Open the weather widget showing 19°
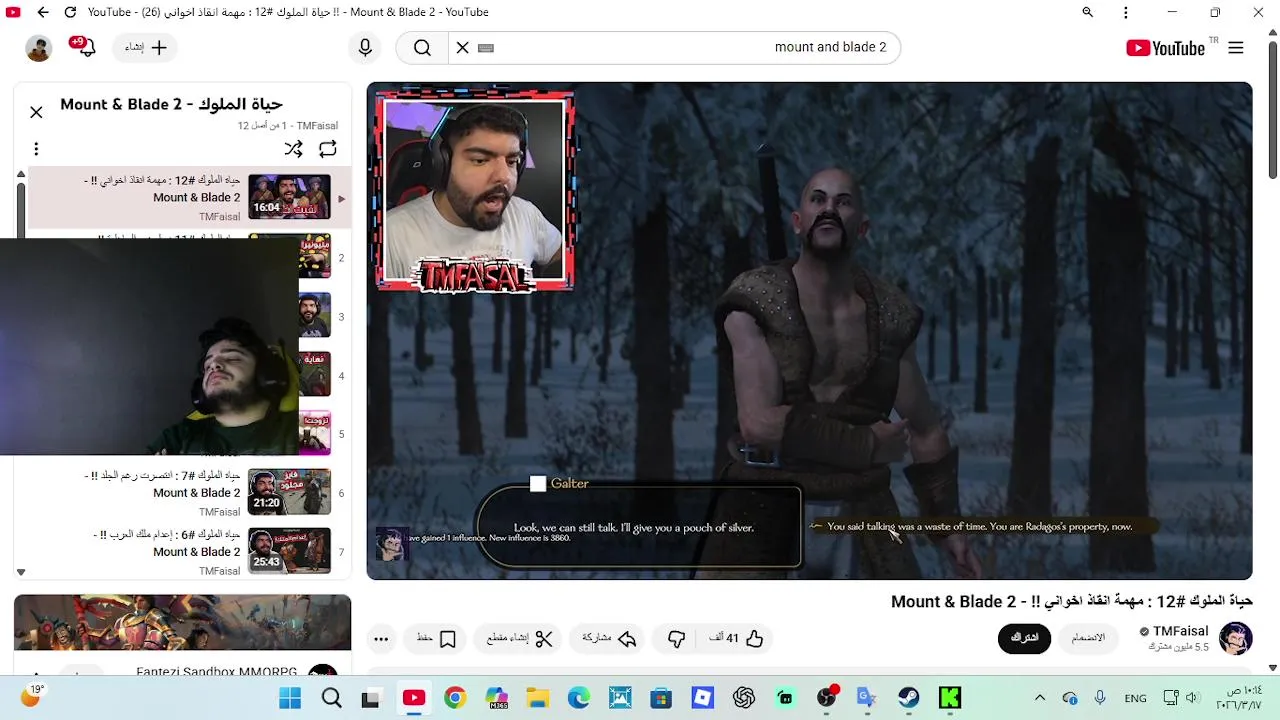 coord(31,696)
